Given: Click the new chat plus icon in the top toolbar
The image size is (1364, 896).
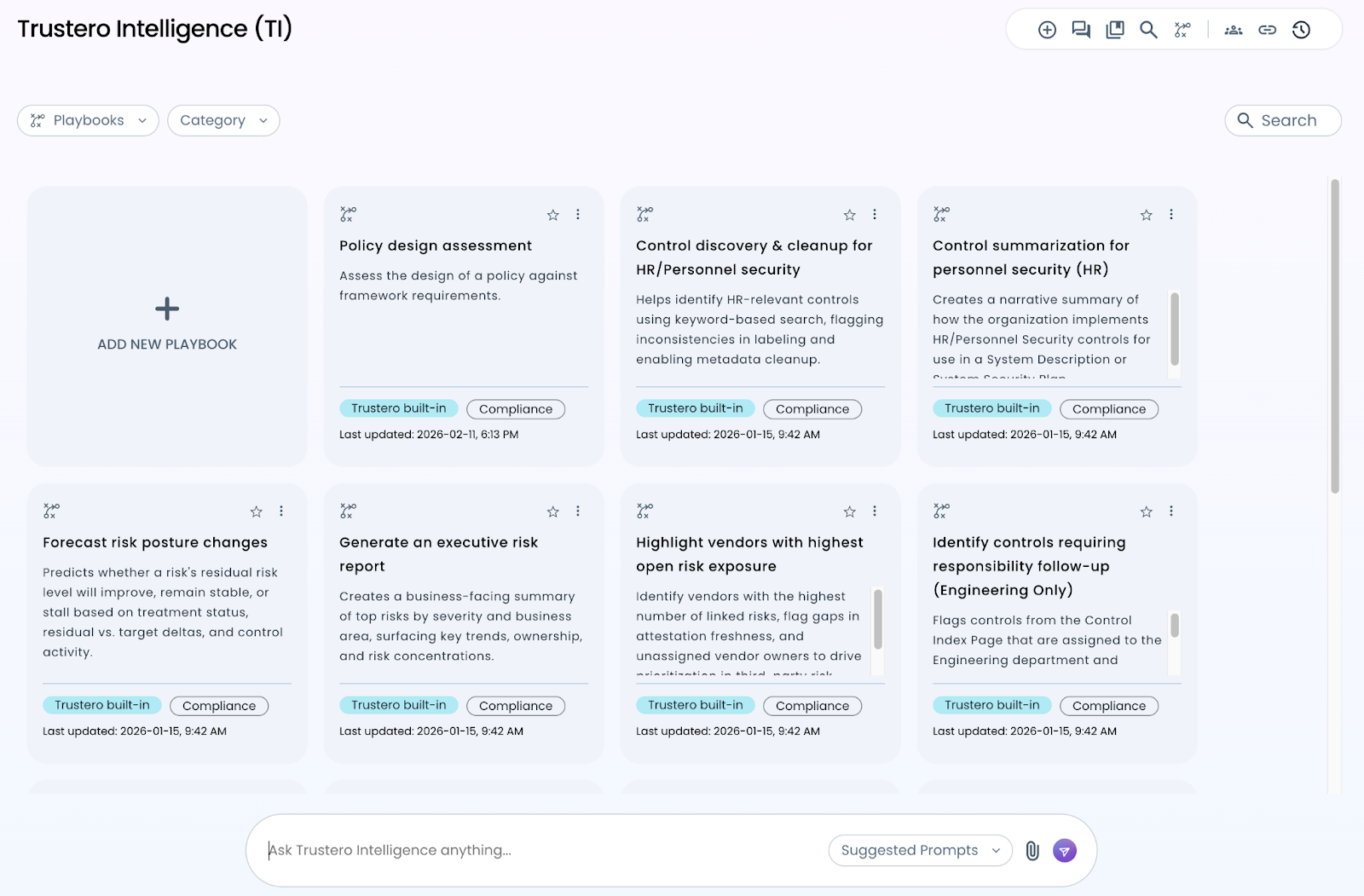Looking at the screenshot, I should coord(1047,30).
